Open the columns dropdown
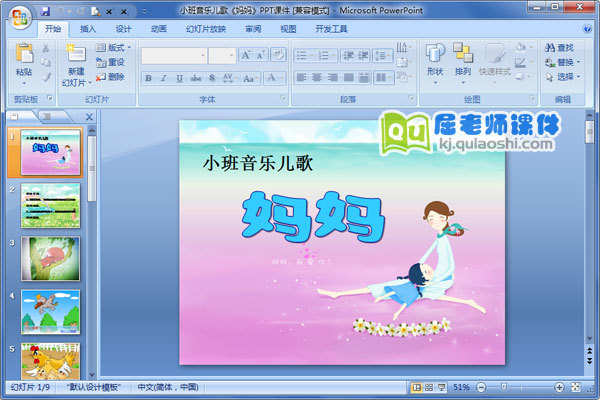 point(383,78)
